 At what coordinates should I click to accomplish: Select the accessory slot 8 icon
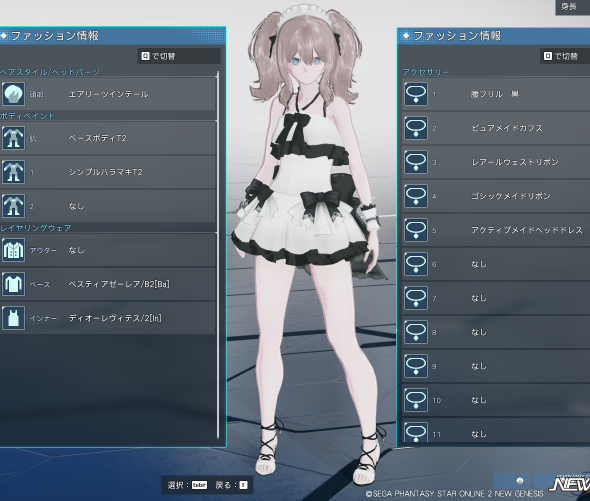pyautogui.click(x=416, y=332)
